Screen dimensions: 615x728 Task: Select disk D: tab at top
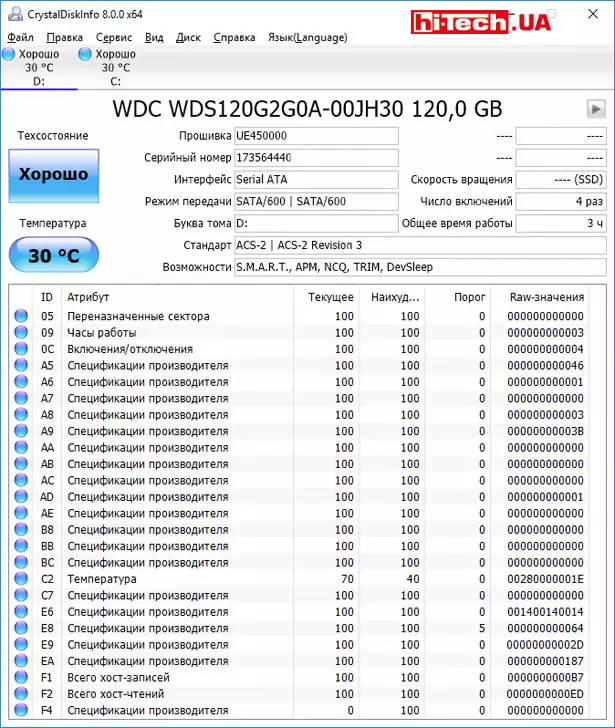click(38, 68)
